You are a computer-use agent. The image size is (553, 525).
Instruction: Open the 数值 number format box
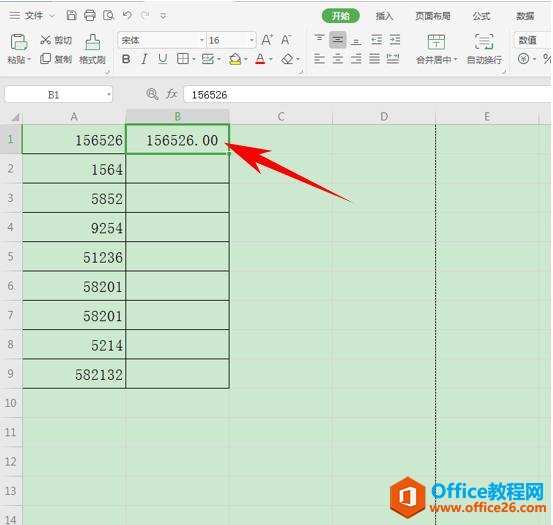click(x=533, y=40)
